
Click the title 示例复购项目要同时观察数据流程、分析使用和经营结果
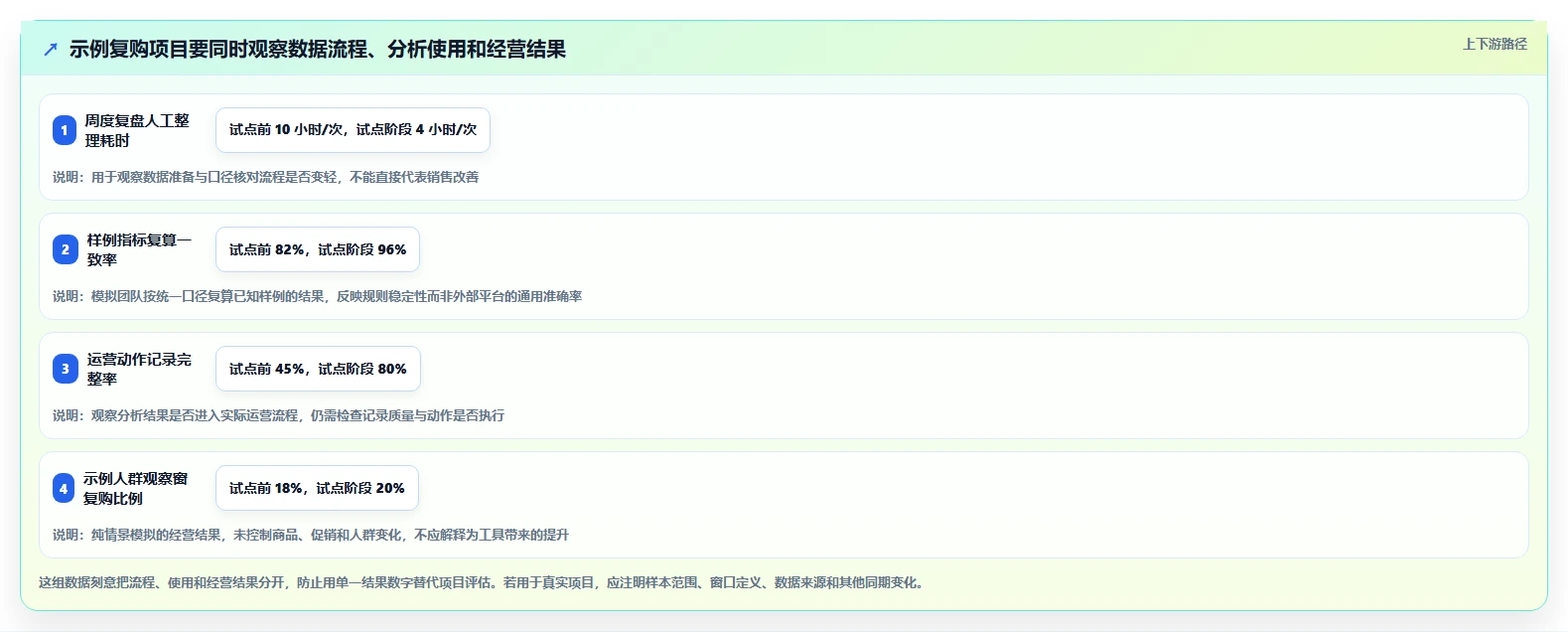tap(318, 49)
